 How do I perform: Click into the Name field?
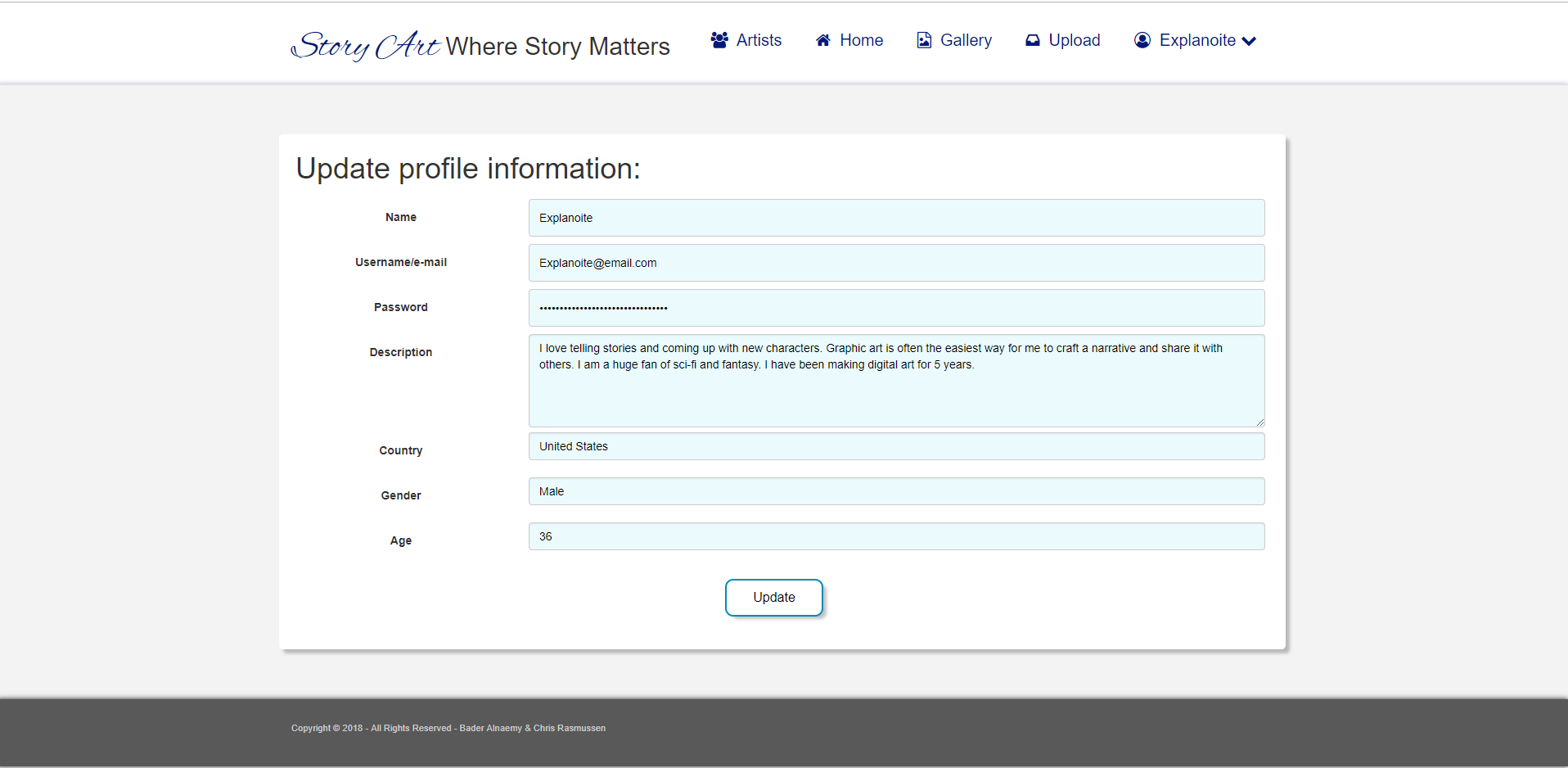[x=896, y=218]
